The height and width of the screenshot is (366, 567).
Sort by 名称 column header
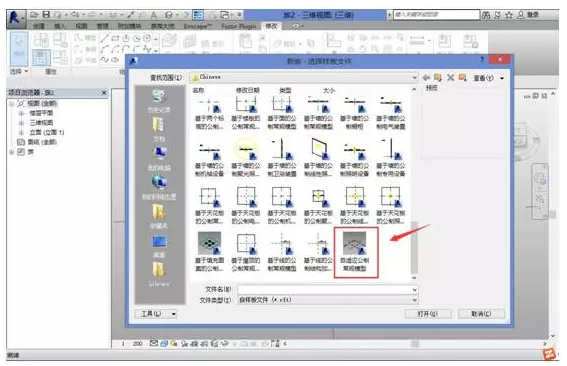pyautogui.click(x=198, y=90)
